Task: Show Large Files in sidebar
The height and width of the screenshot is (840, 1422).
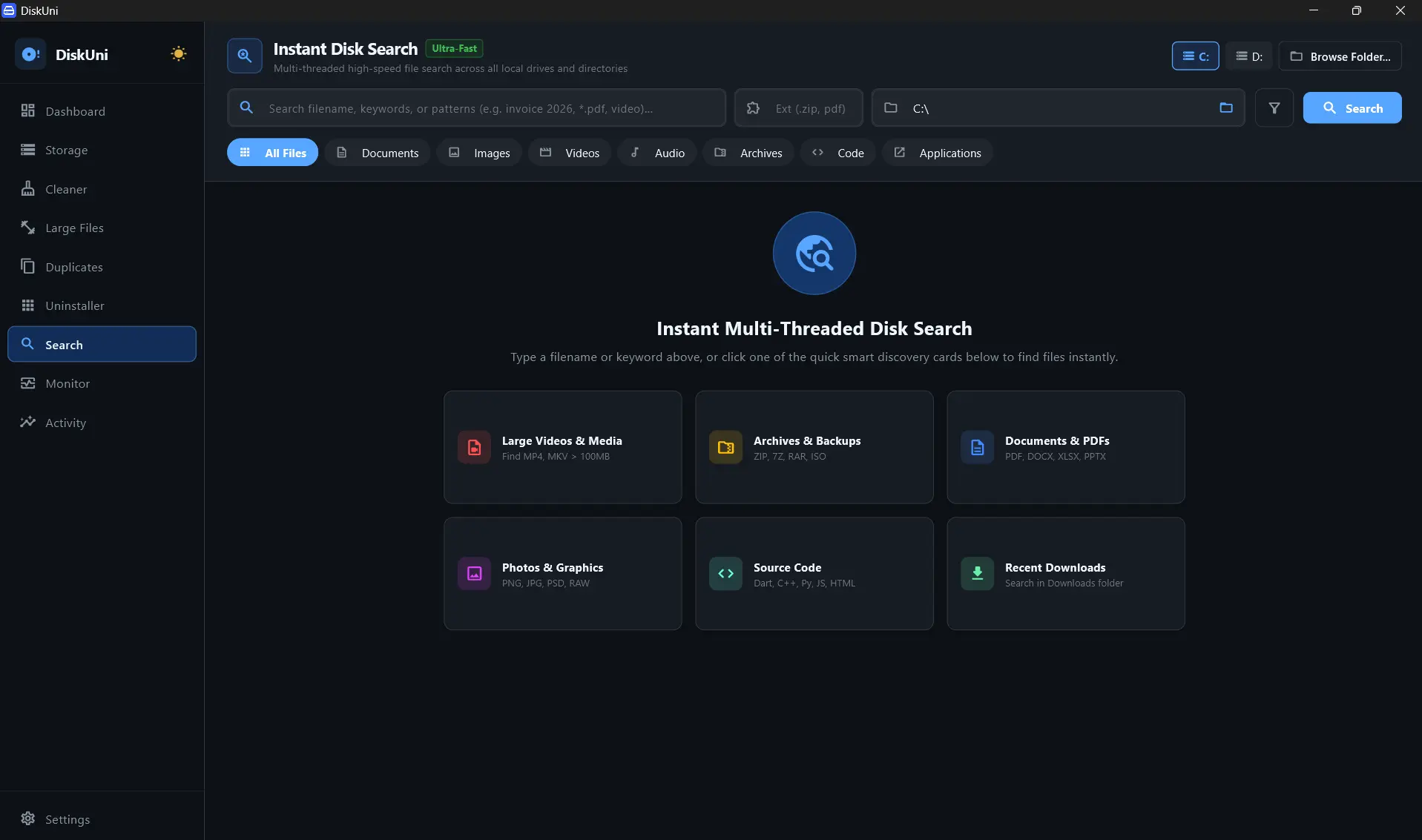Action: (102, 228)
